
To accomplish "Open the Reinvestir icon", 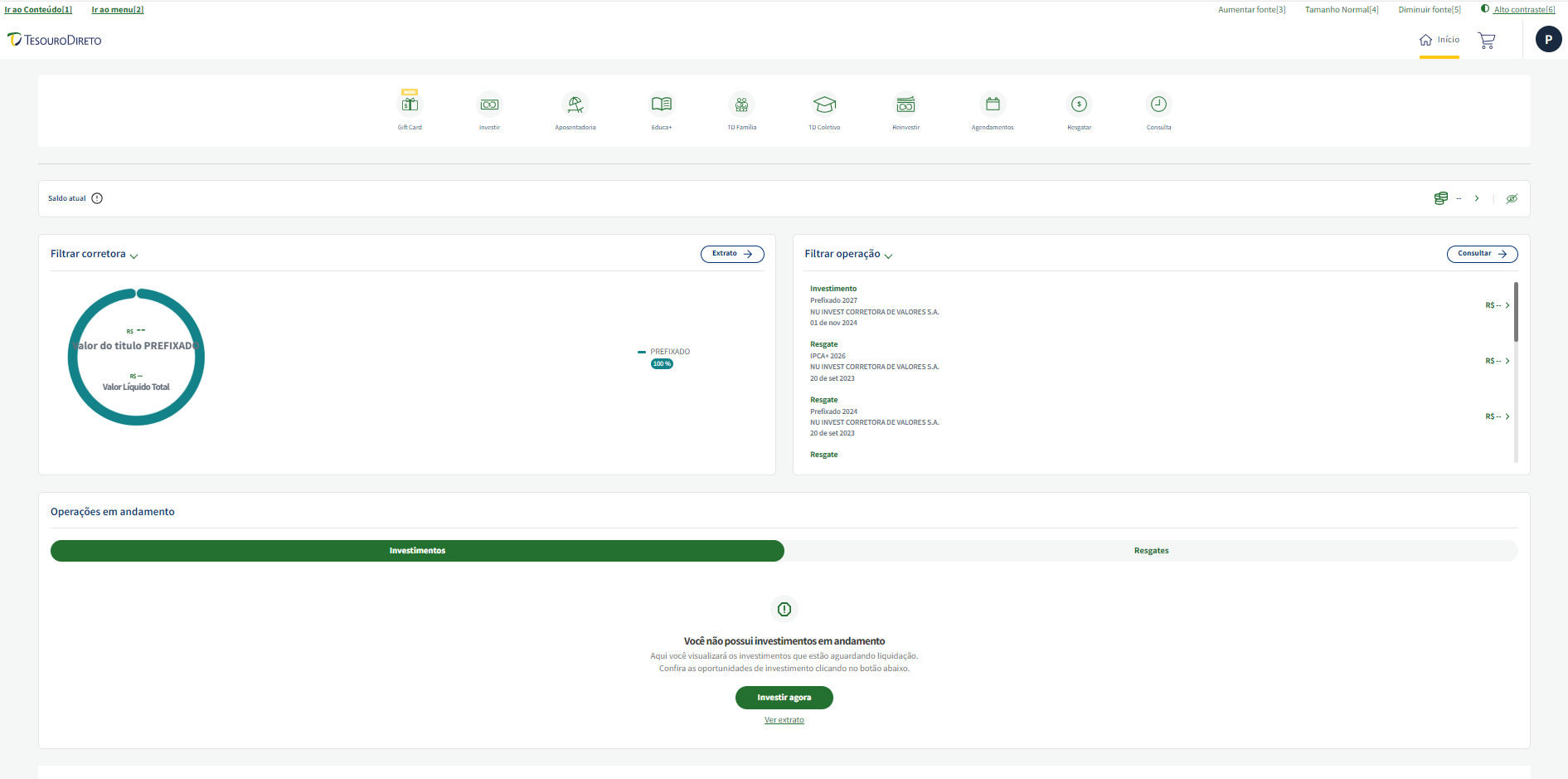I will pos(906,105).
